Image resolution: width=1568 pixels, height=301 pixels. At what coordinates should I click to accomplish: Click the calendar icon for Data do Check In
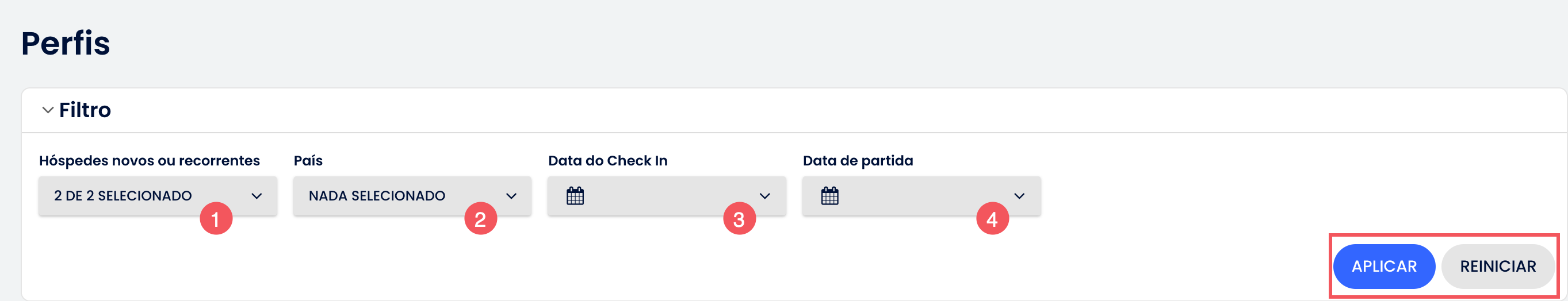click(x=575, y=196)
